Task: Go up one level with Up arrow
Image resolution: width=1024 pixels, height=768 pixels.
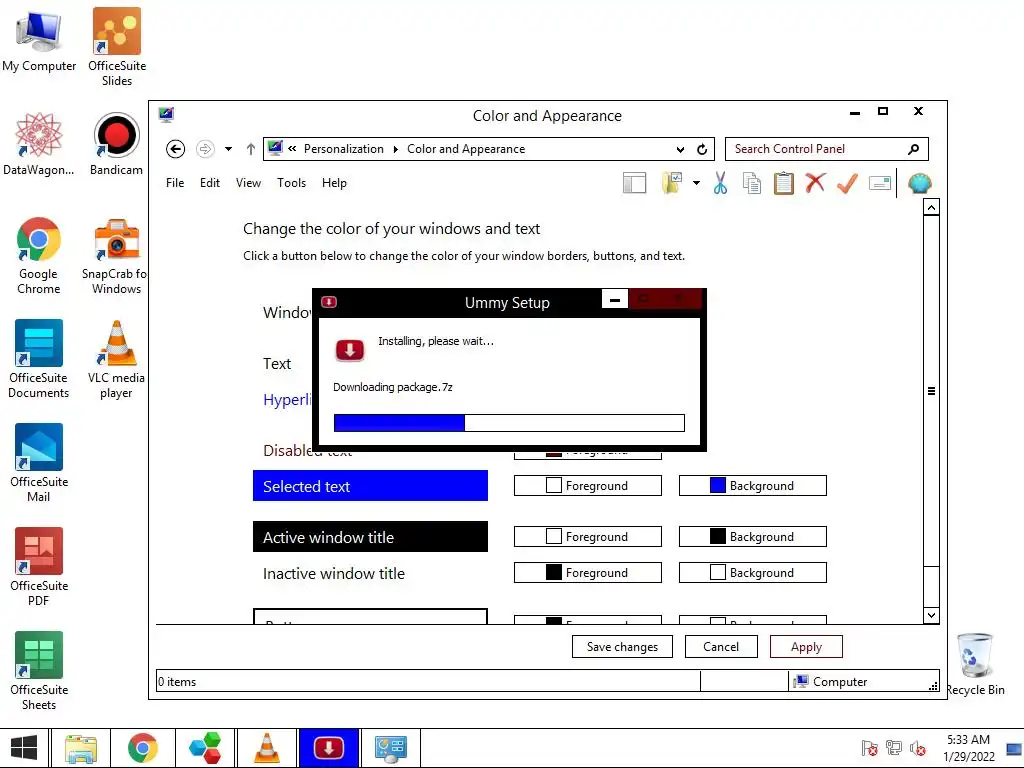Action: tap(250, 149)
